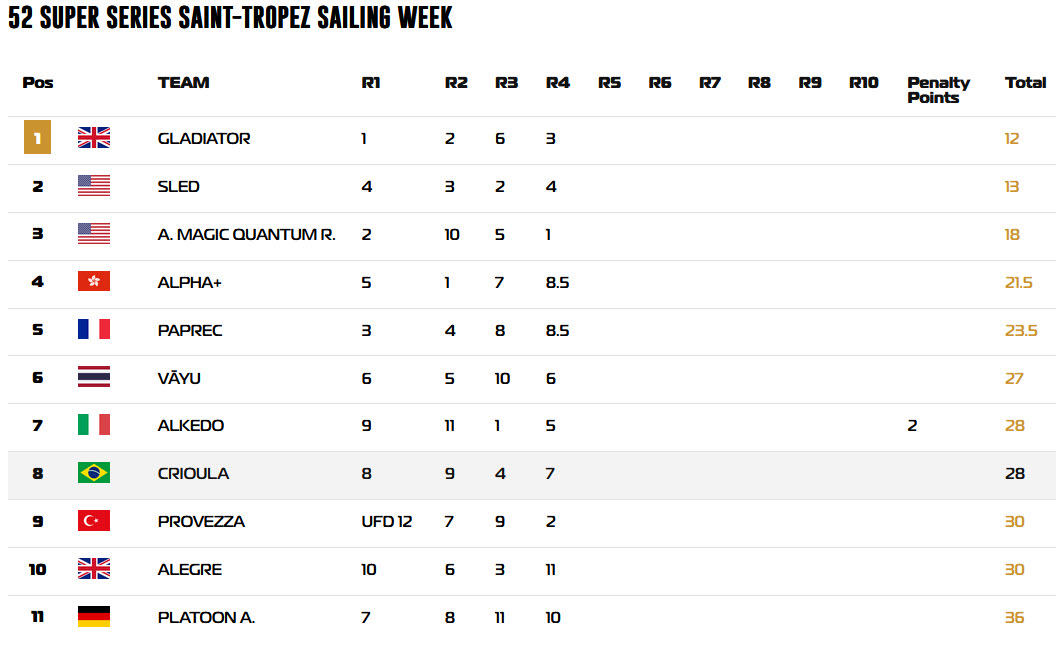
Task: Click the 52 Super Series Saint-Tropez title
Action: pyautogui.click(x=230, y=17)
